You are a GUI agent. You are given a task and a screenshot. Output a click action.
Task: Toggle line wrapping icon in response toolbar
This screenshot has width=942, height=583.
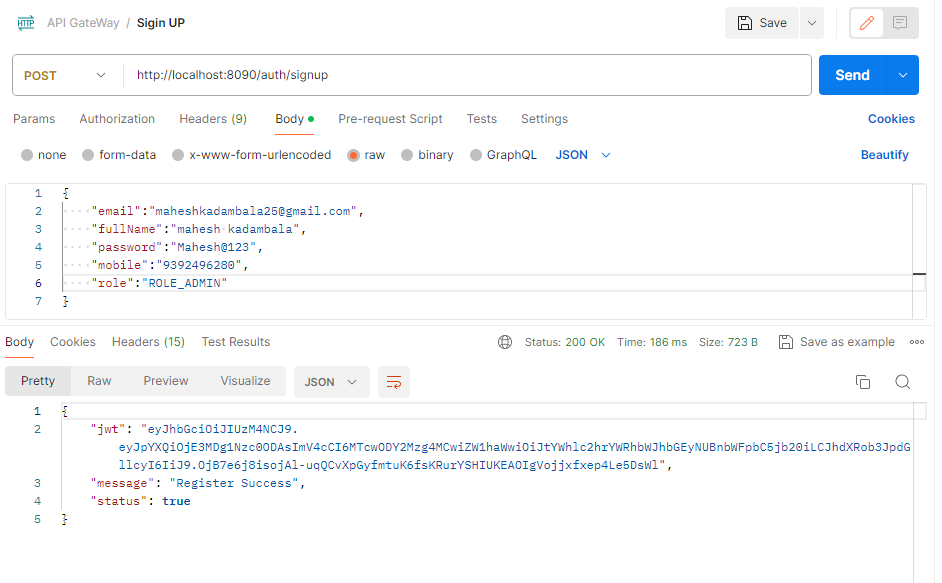click(x=394, y=381)
